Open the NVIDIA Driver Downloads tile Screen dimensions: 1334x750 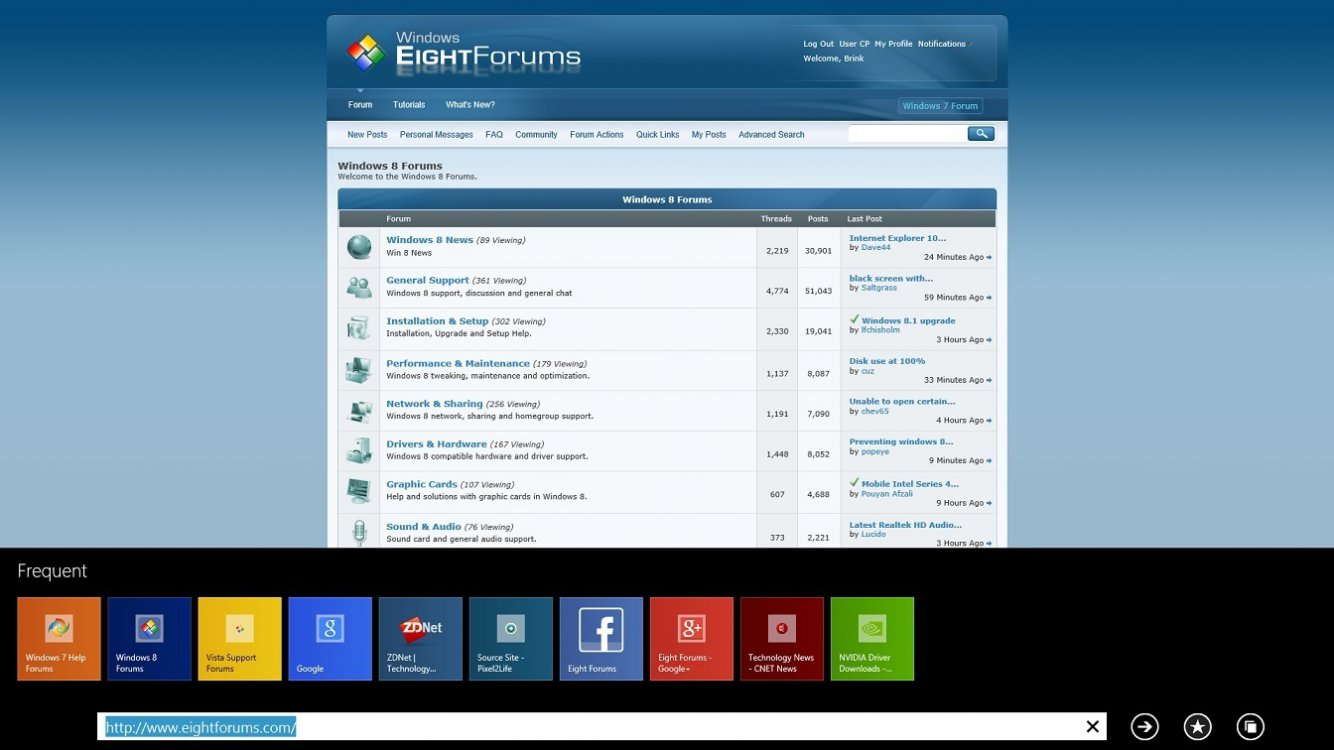click(872, 639)
